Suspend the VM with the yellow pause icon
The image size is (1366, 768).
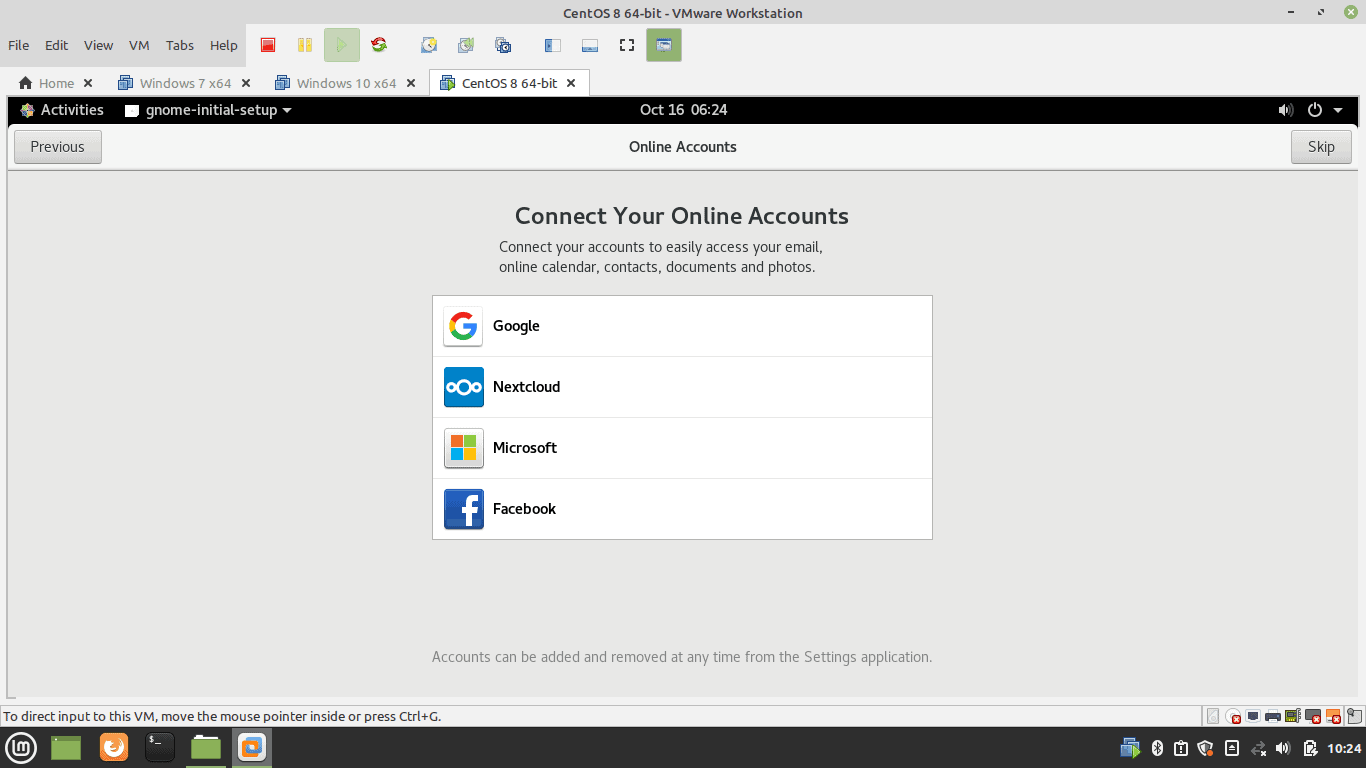point(305,45)
